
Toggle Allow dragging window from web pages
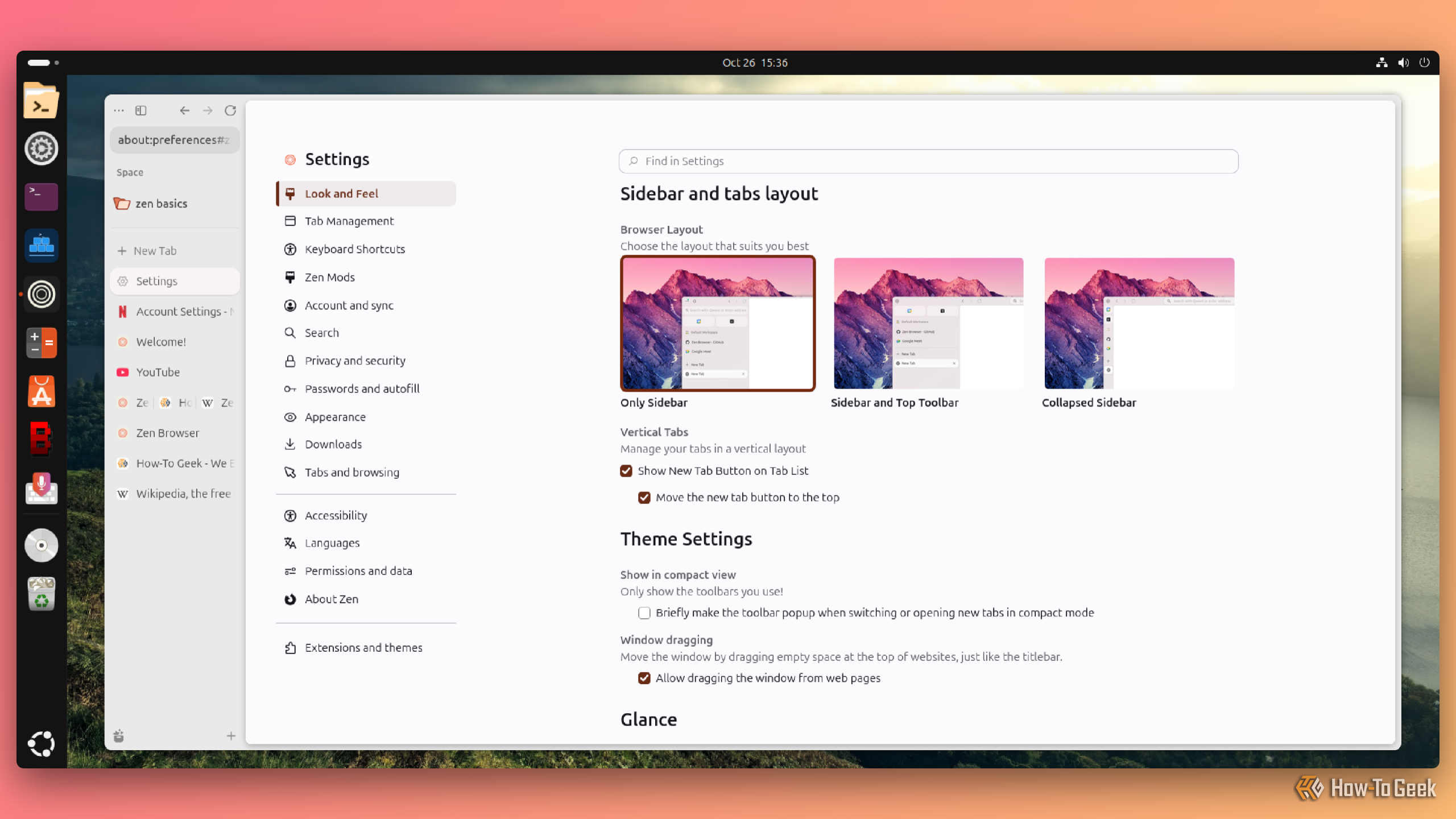pyautogui.click(x=644, y=678)
